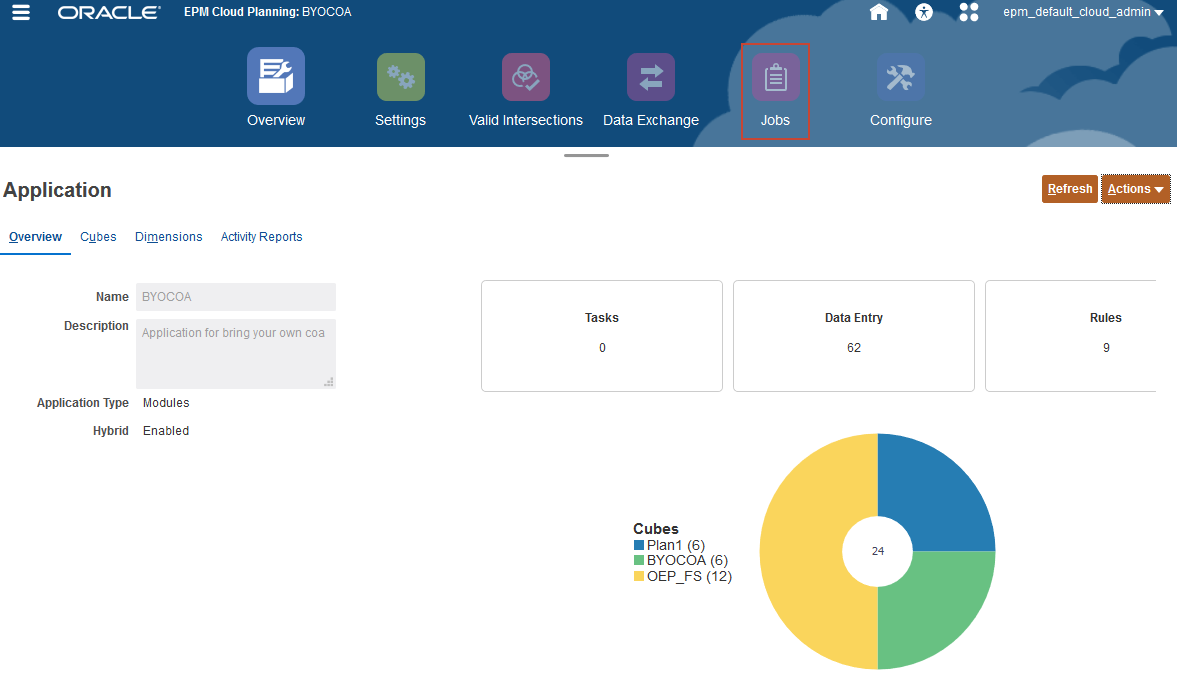The image size is (1177, 686).
Task: Switch to the Dimensions tab
Action: [x=169, y=237]
